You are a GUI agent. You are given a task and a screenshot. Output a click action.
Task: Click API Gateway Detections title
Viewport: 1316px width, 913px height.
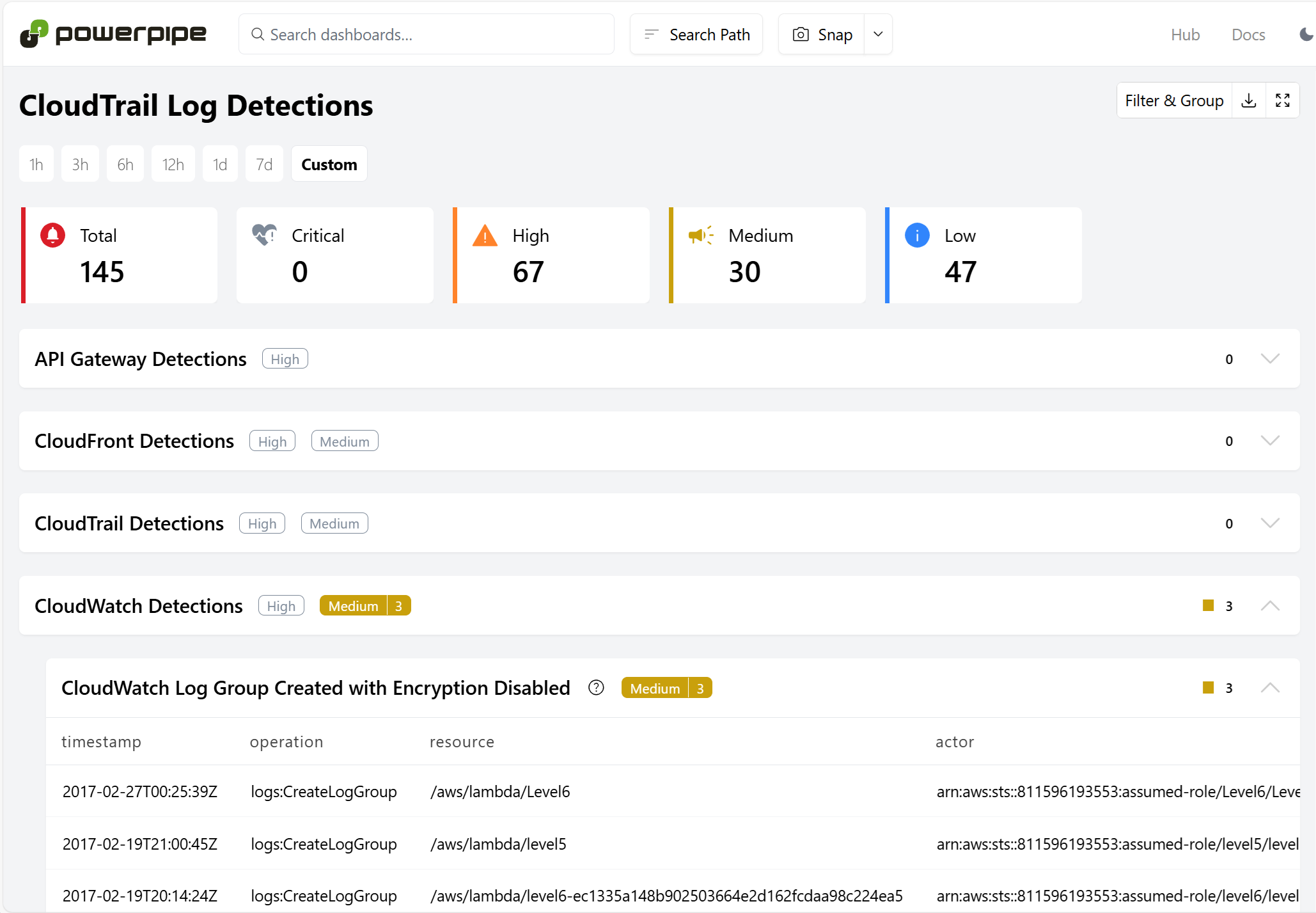click(x=141, y=359)
